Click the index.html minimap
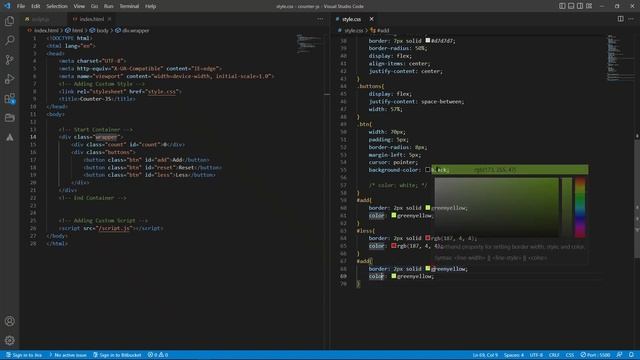640x360 pixels. coord(309,44)
